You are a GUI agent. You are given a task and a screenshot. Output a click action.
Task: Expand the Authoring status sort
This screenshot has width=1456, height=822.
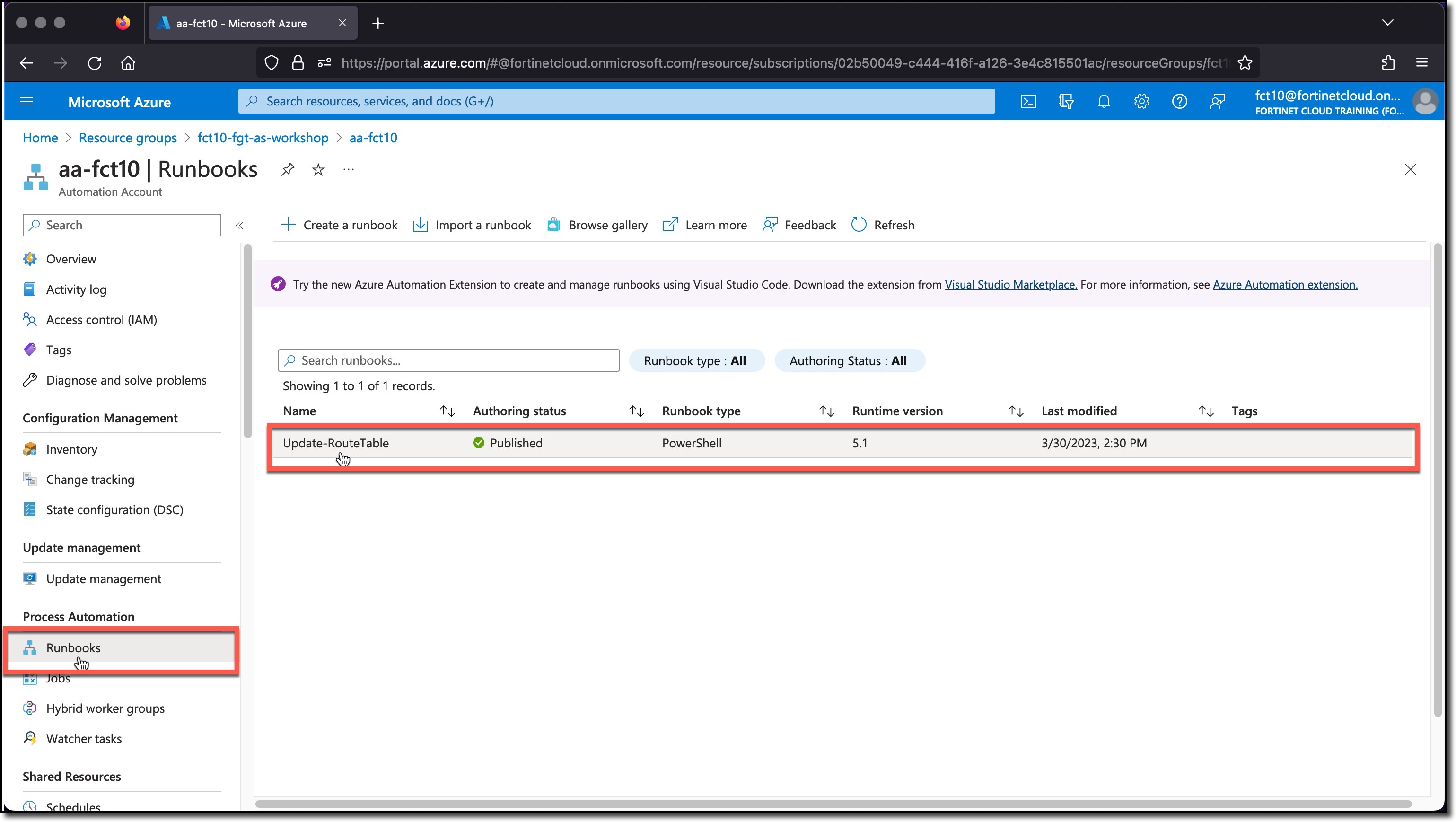(x=636, y=410)
